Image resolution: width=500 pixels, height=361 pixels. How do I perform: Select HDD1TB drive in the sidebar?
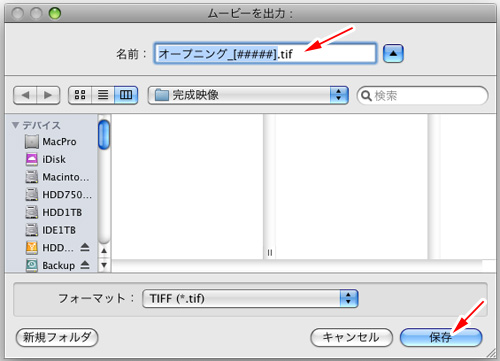click(x=53, y=212)
